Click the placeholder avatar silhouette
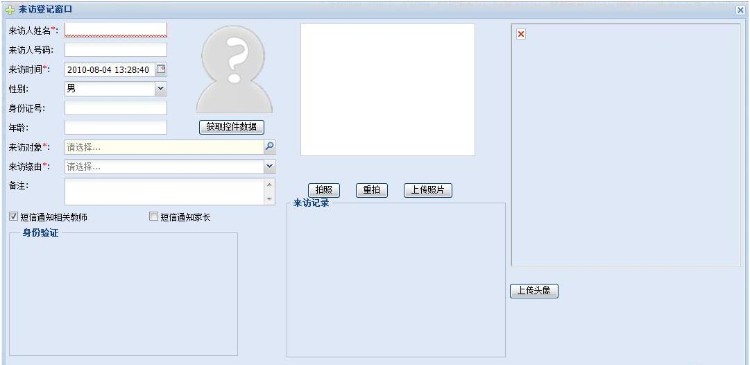 (234, 69)
